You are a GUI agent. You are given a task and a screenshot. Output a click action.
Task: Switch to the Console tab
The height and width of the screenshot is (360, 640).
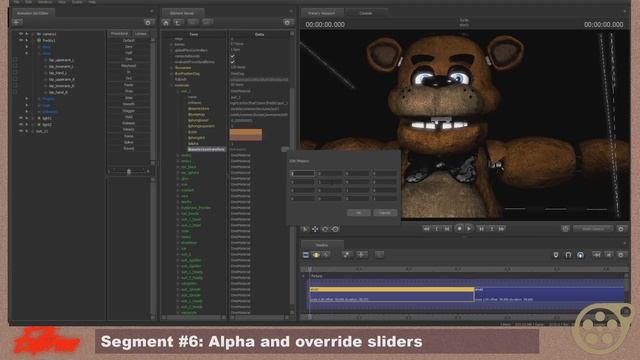tap(366, 13)
